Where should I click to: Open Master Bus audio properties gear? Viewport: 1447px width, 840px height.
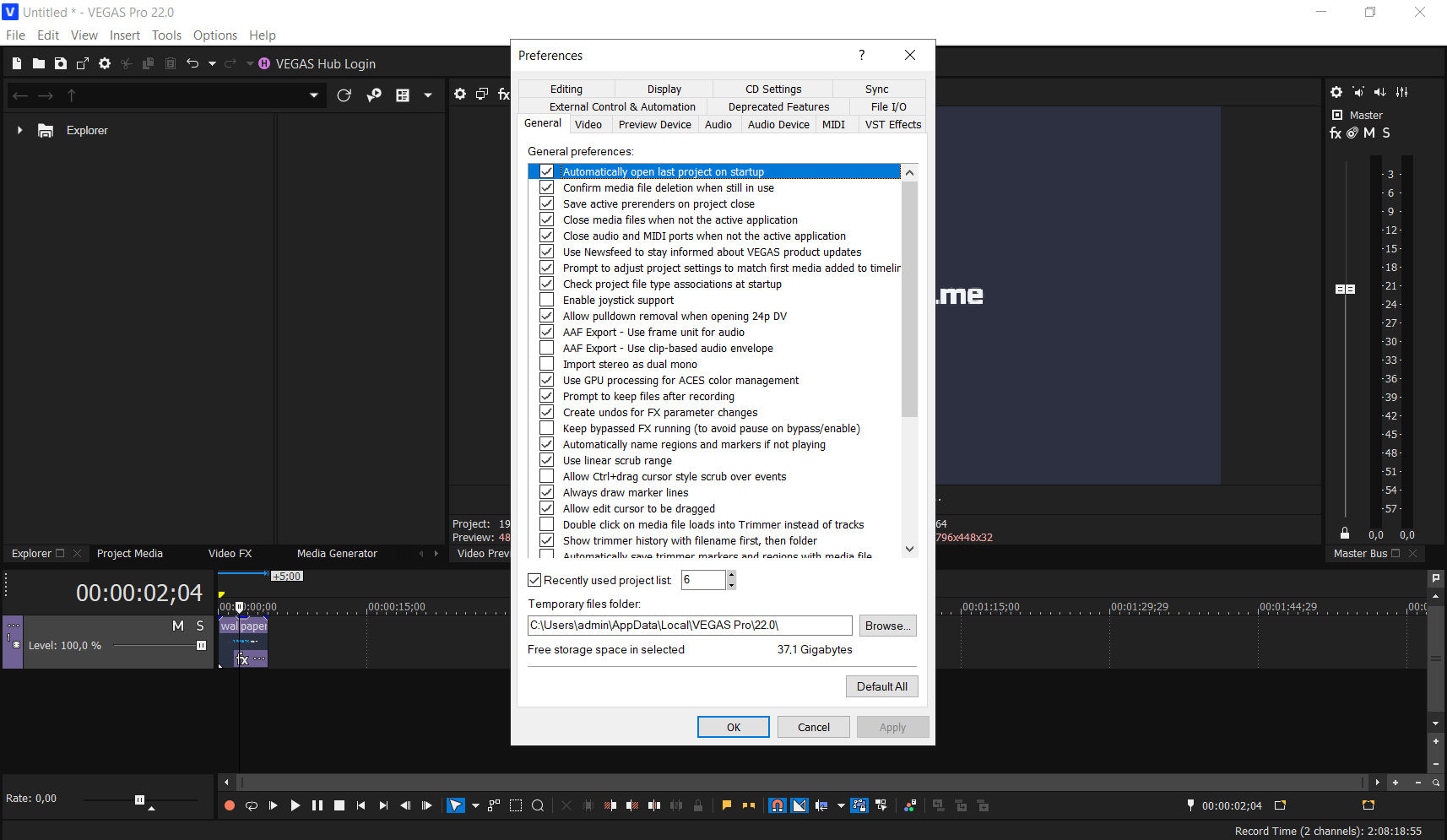coord(1336,92)
